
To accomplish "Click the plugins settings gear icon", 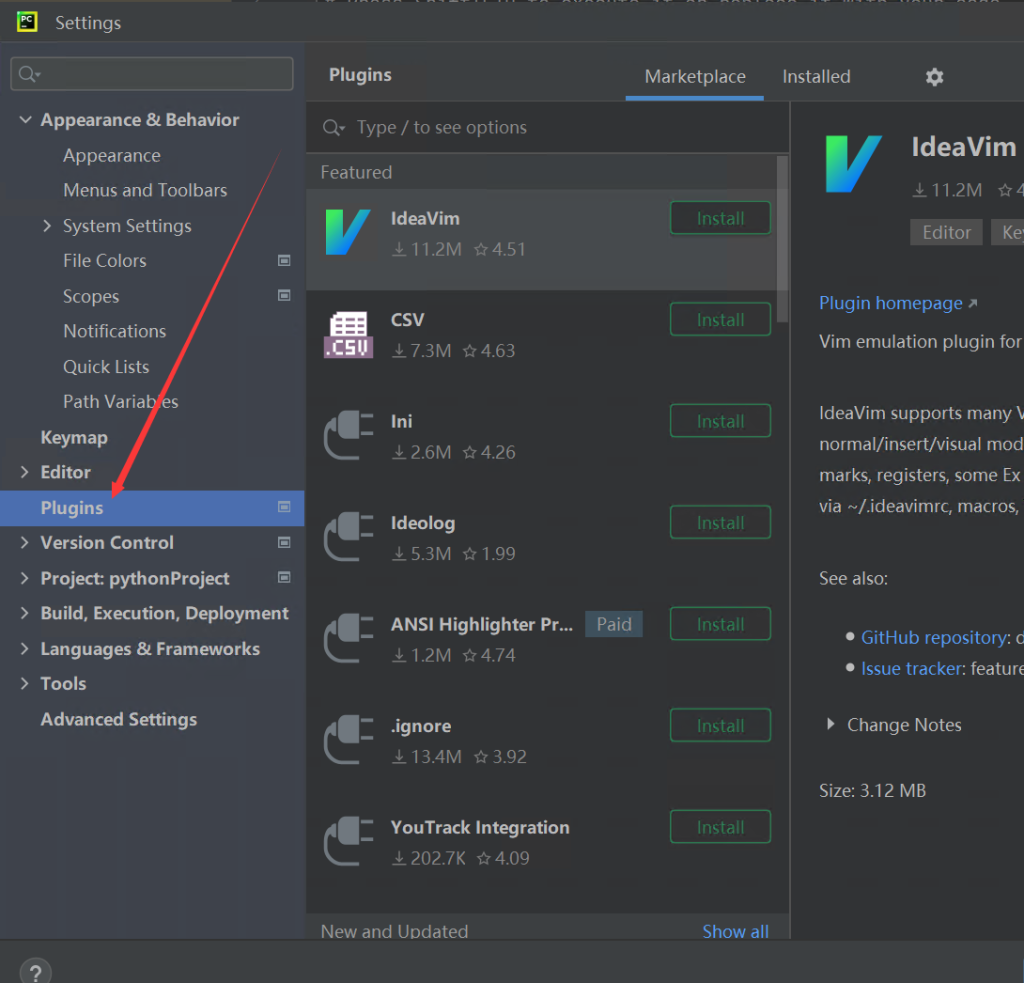I will [935, 77].
